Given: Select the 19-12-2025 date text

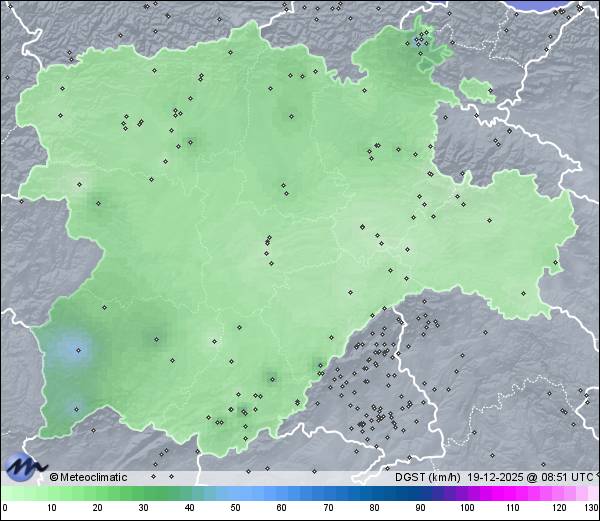Looking at the screenshot, I should pyautogui.click(x=492, y=477).
